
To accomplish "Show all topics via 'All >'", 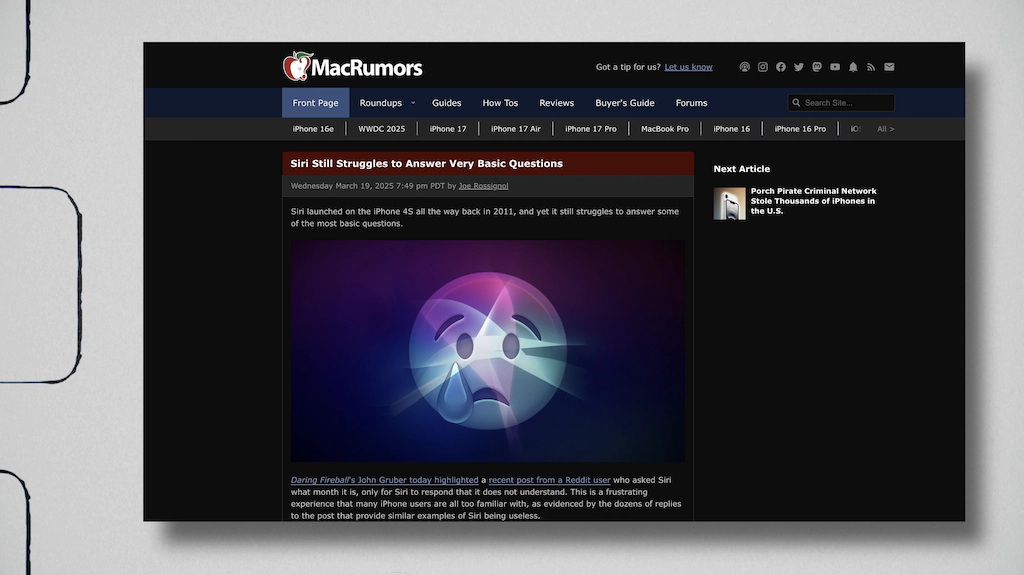I will 886,129.
